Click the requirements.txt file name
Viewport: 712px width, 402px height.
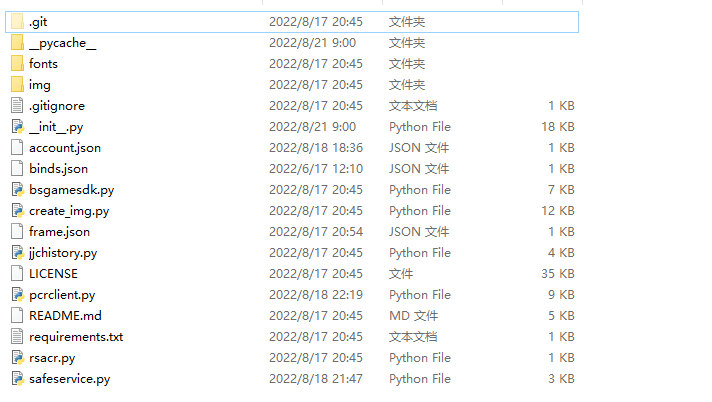click(x=76, y=337)
